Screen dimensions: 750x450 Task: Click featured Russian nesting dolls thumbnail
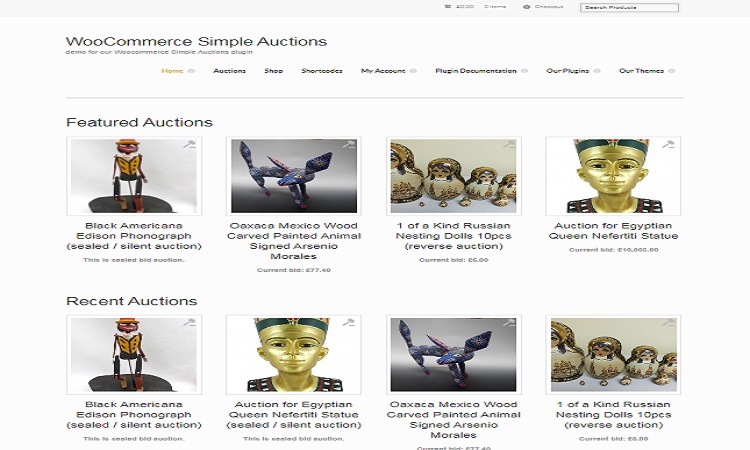[453, 176]
